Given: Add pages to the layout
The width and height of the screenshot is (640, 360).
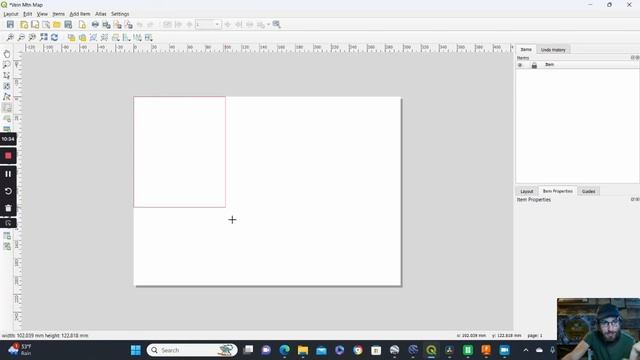Looking at the screenshot, I should pyautogui.click(x=82, y=24).
